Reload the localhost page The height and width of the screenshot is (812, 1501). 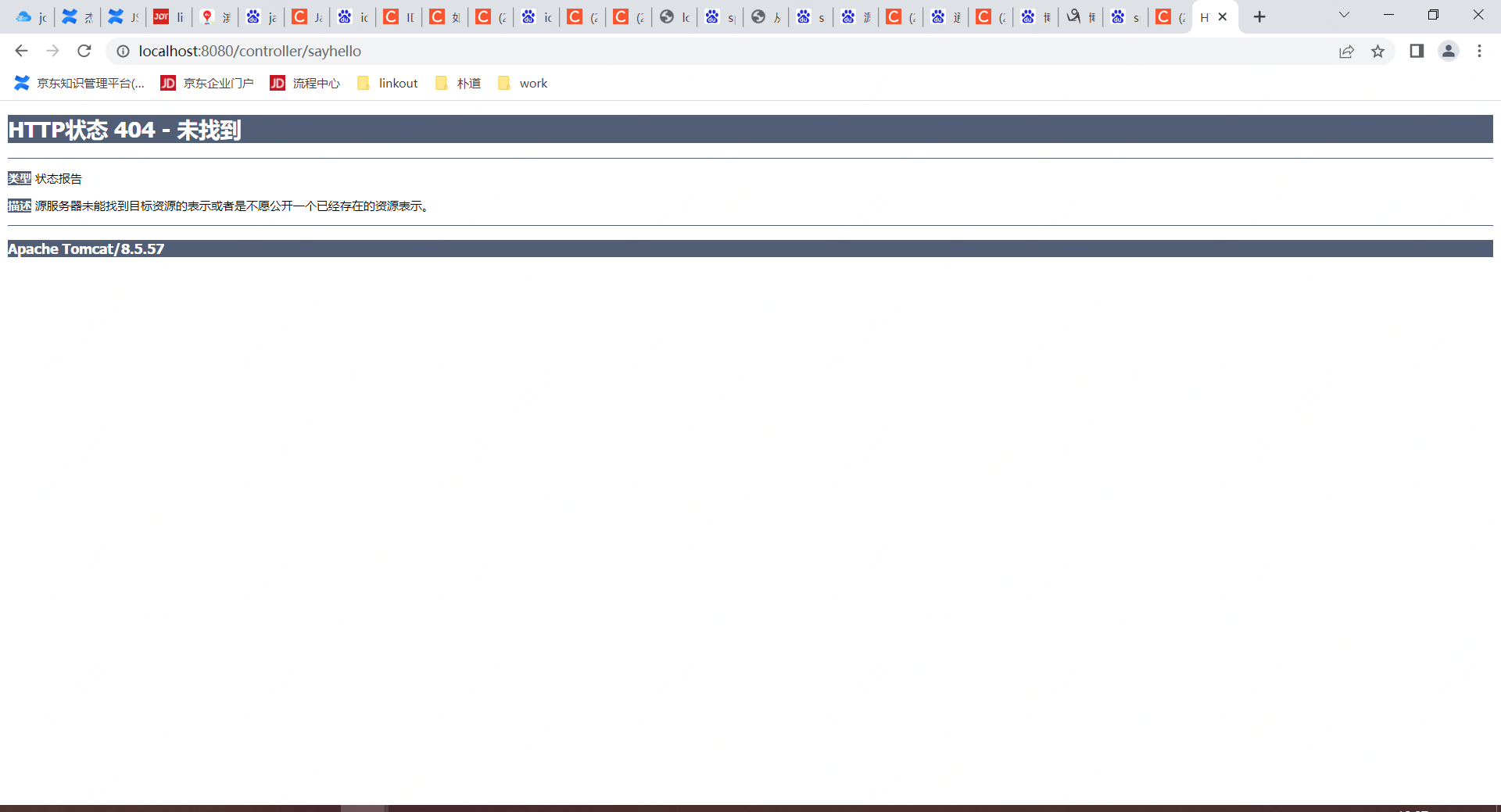click(x=84, y=51)
